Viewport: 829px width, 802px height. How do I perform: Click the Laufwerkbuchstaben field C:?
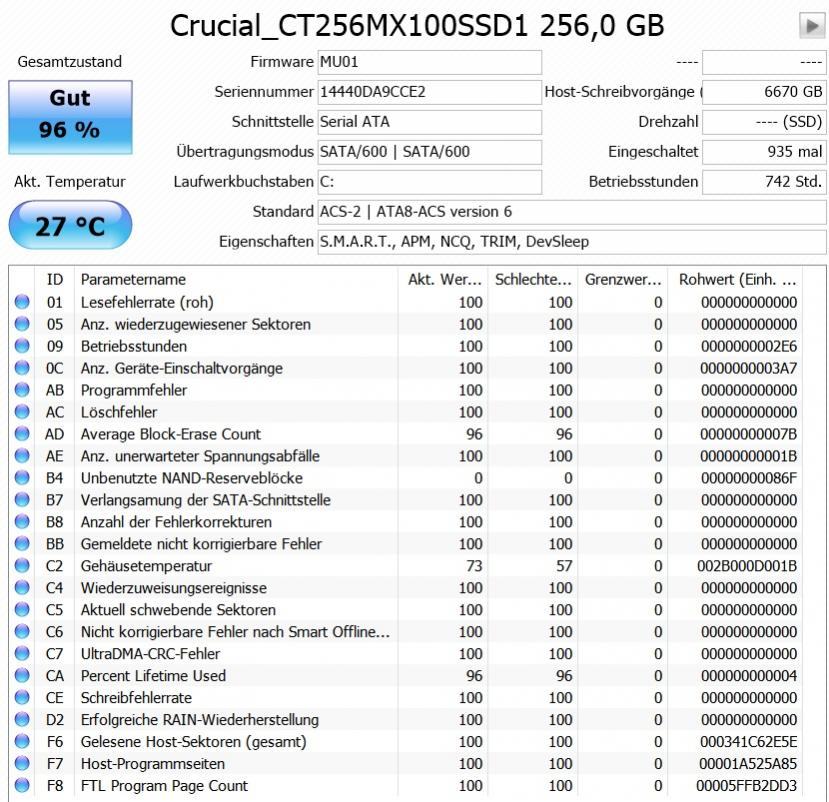[x=429, y=182]
